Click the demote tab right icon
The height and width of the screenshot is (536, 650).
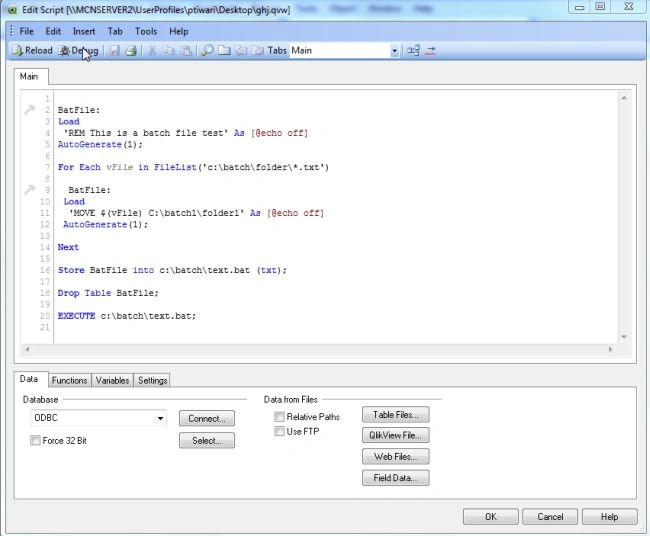[x=258, y=51]
